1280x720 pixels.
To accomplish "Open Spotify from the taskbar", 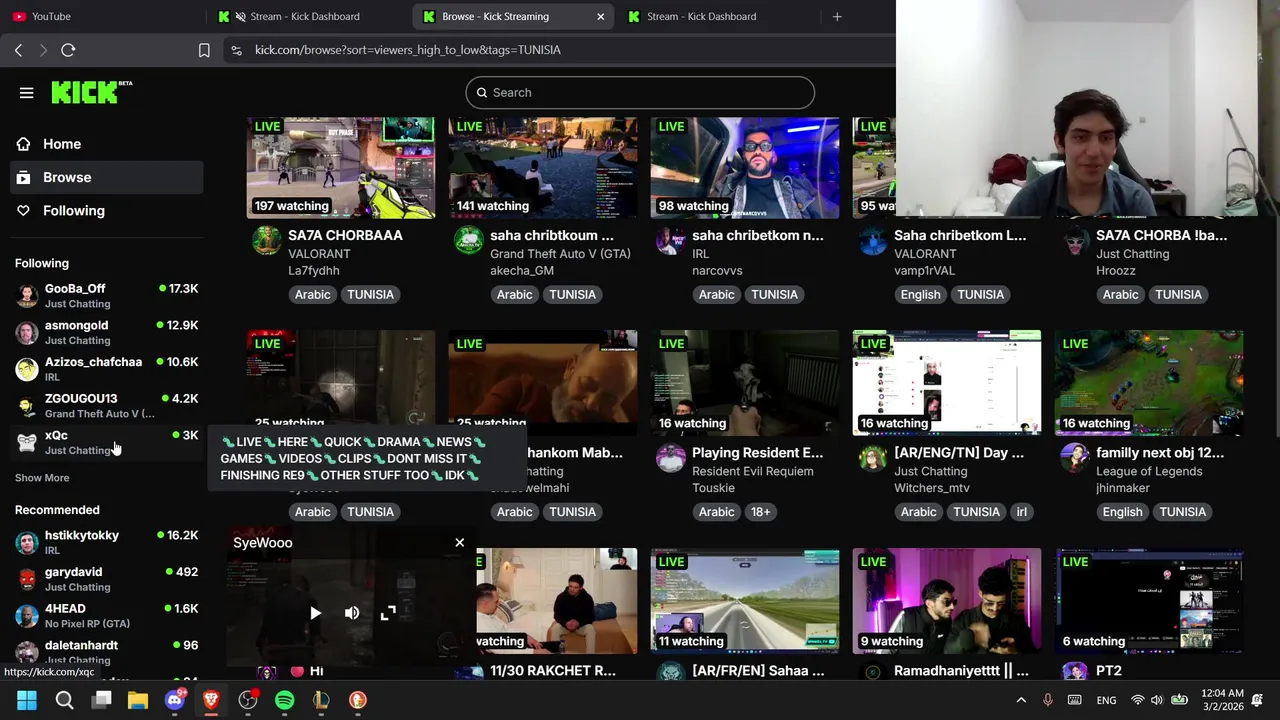I will click(x=285, y=700).
